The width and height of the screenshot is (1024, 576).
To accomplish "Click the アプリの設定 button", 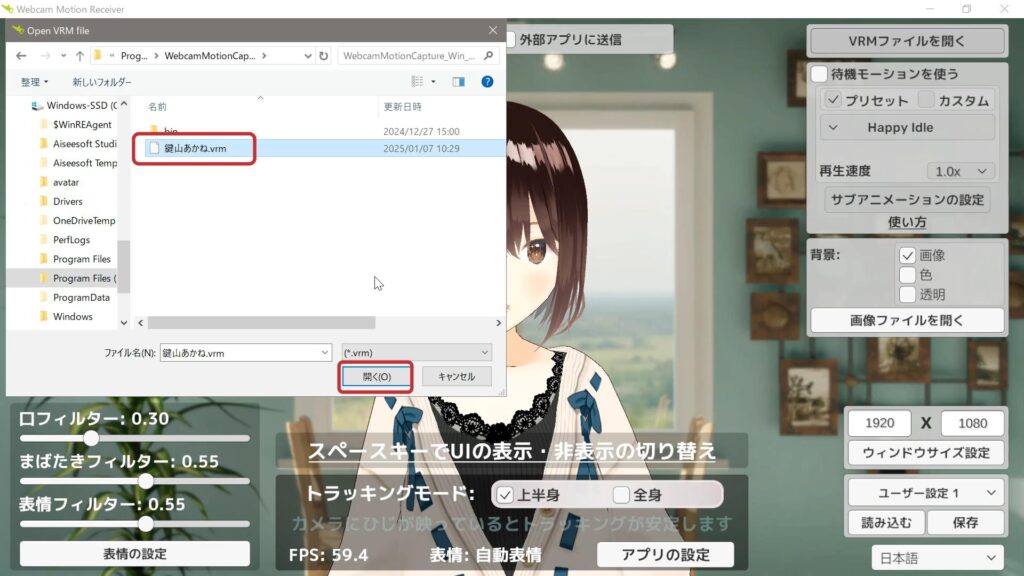I will (665, 555).
